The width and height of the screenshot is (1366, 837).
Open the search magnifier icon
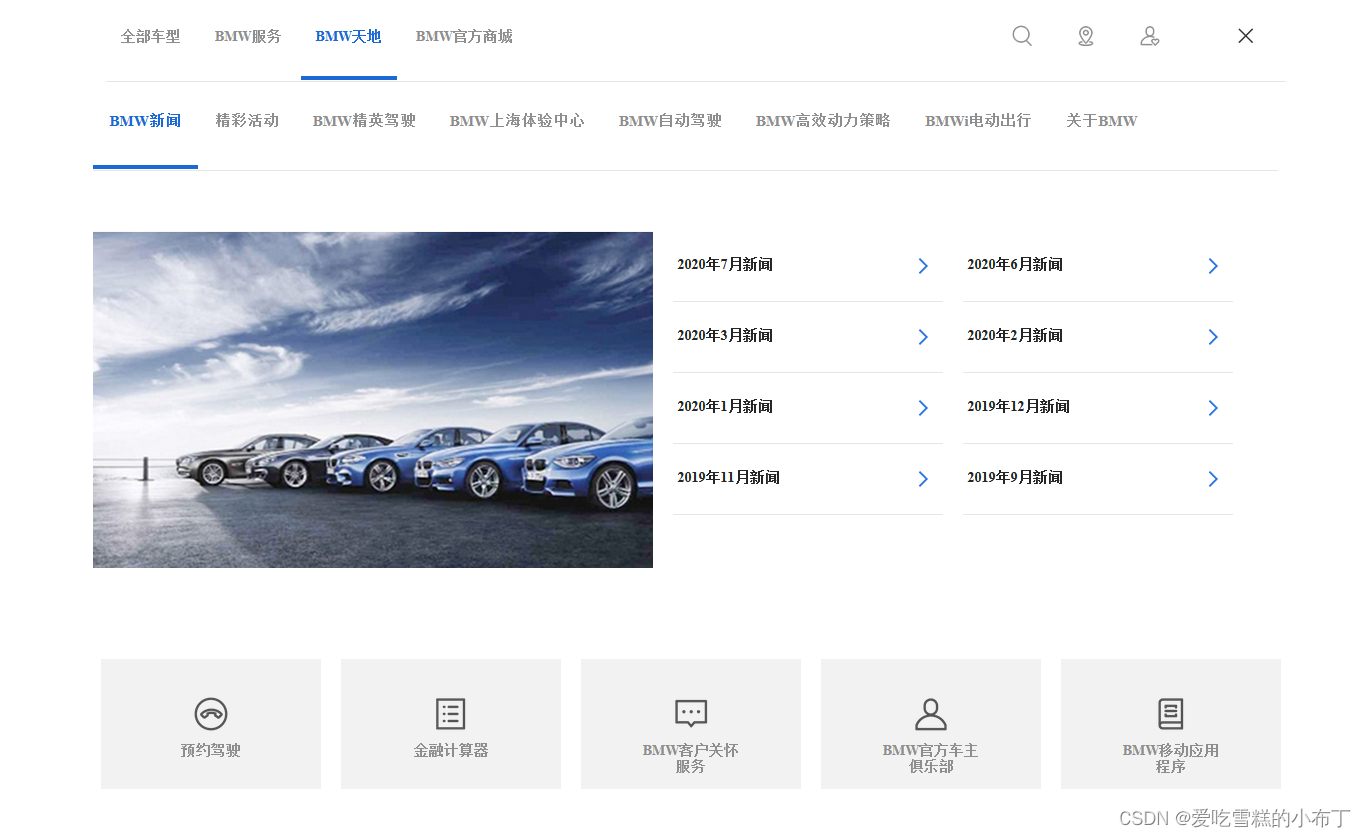(x=1022, y=36)
